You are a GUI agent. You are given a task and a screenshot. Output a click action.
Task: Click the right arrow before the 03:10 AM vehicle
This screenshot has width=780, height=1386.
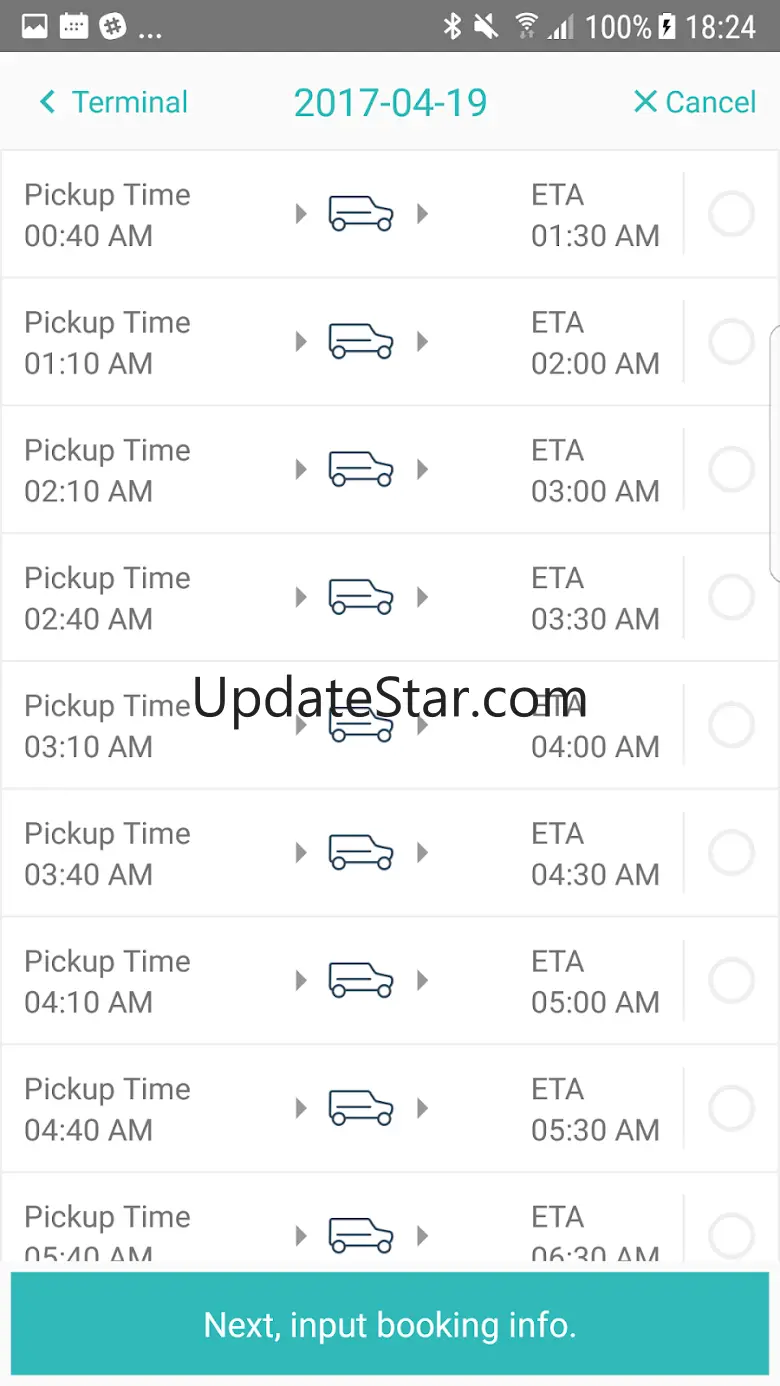coord(301,725)
